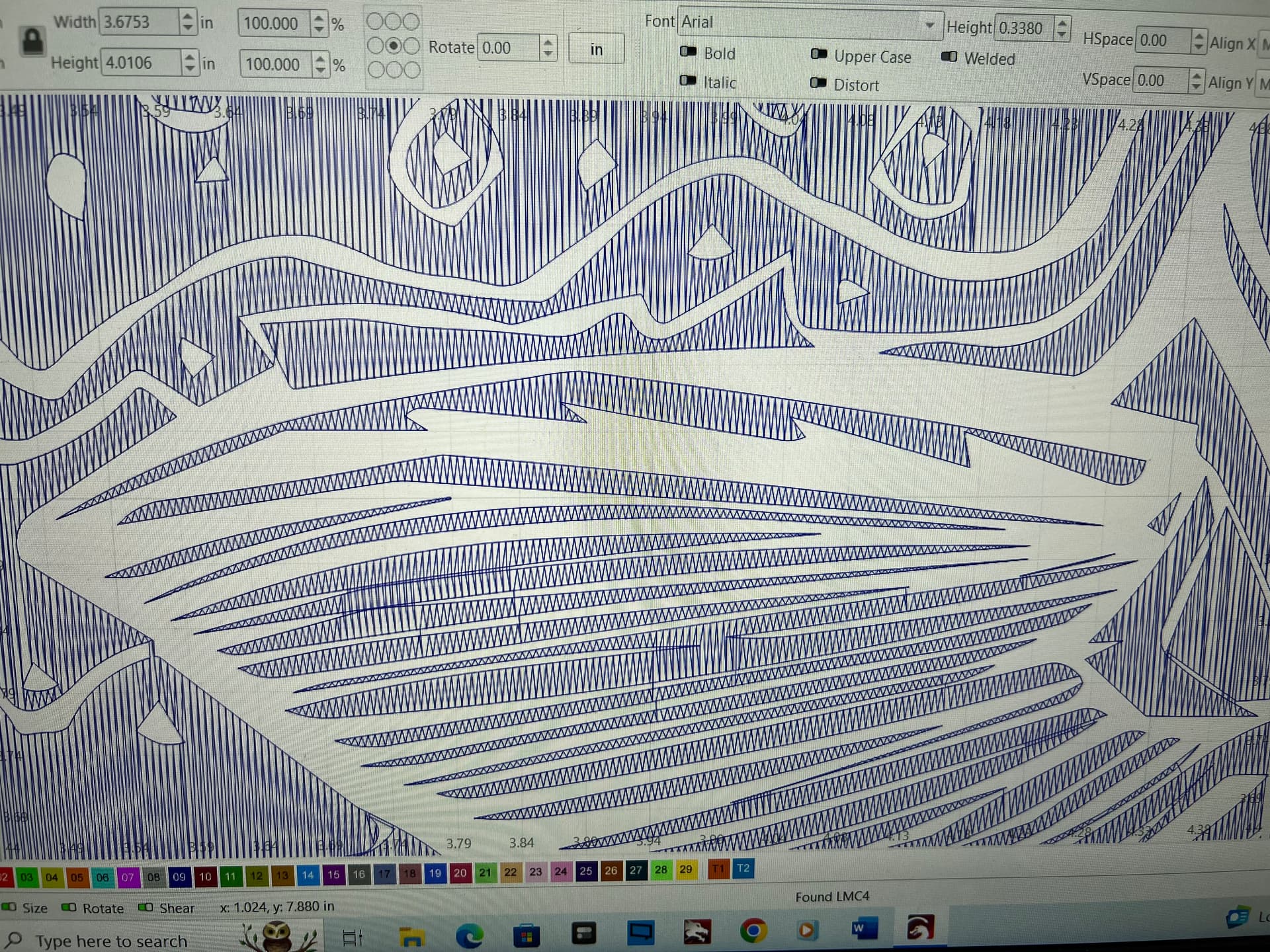
Task: Open Google Chrome from the taskbar
Action: (x=753, y=931)
